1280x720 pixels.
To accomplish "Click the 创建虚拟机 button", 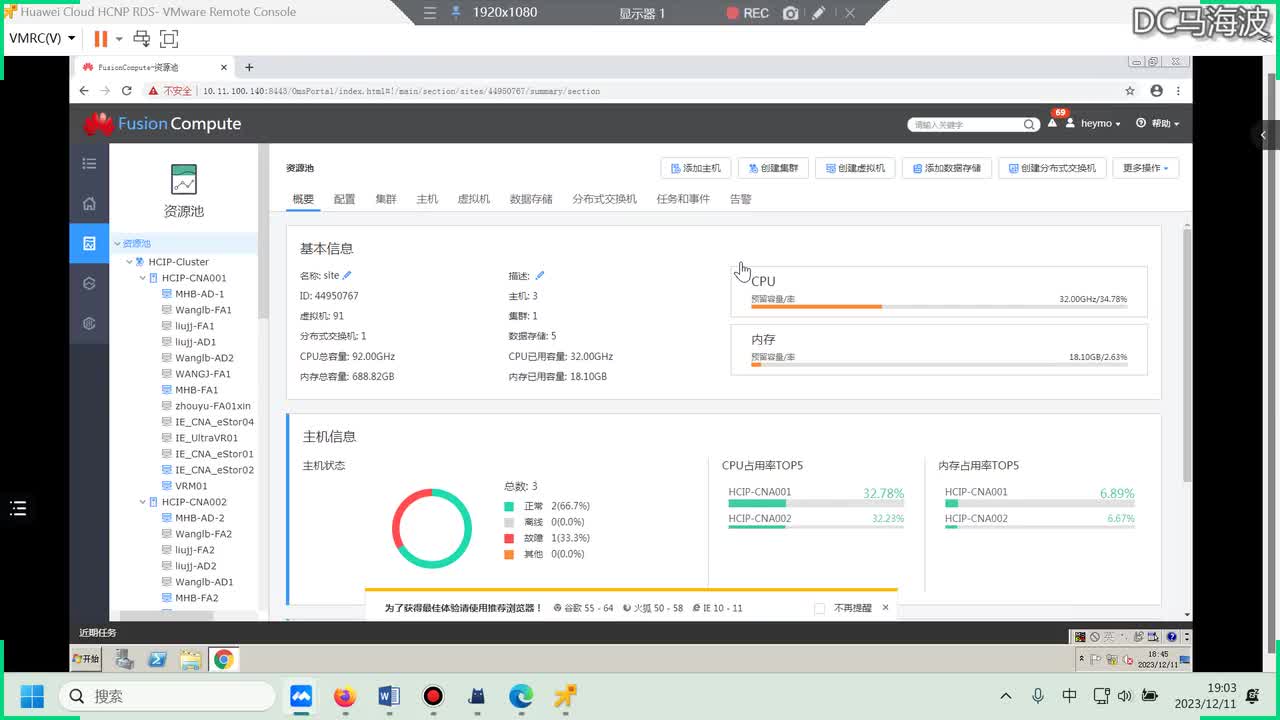I will 855,168.
